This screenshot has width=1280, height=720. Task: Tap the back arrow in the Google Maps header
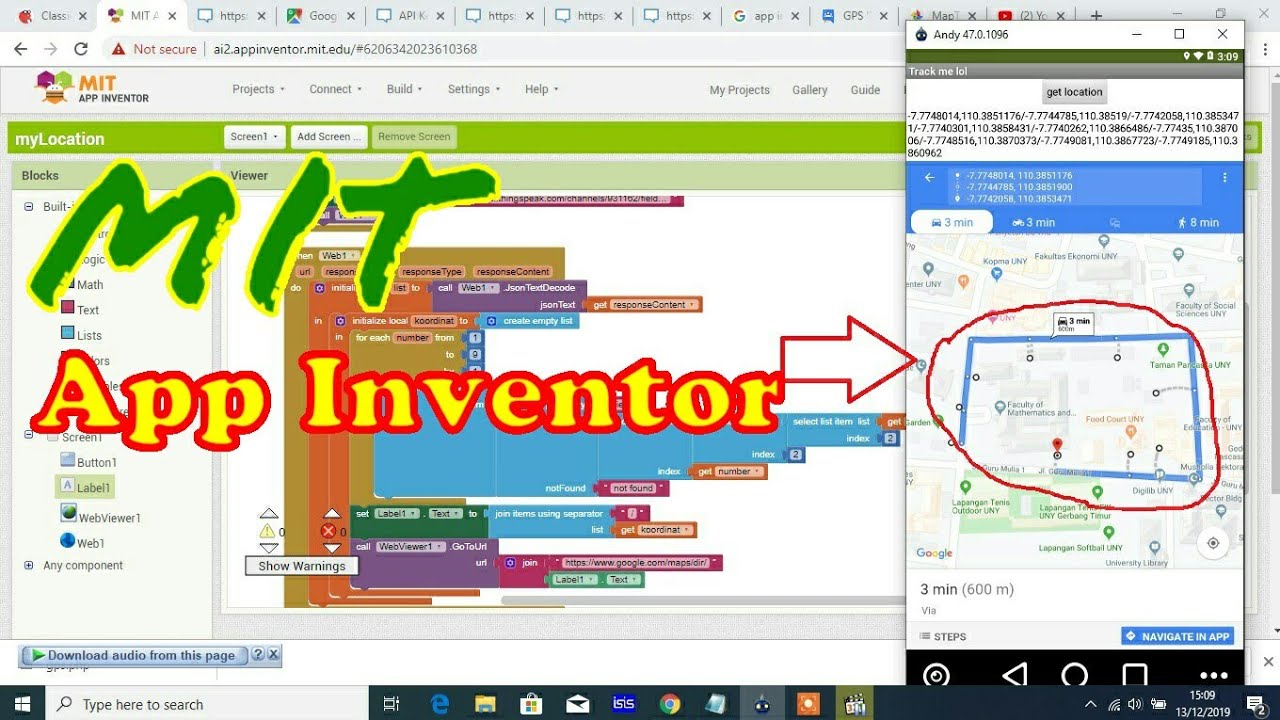(x=930, y=177)
